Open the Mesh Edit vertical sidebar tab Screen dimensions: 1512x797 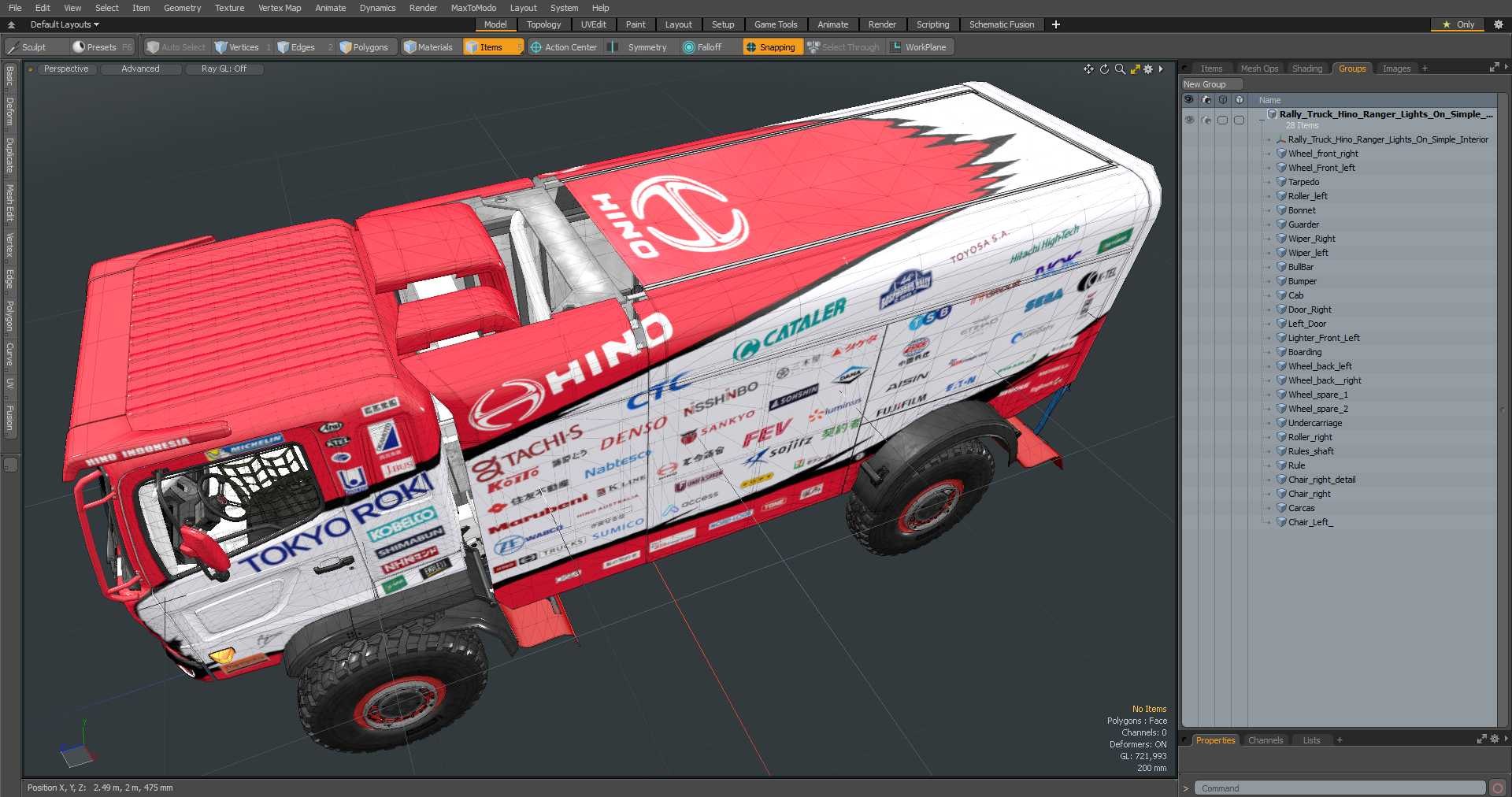coord(9,203)
